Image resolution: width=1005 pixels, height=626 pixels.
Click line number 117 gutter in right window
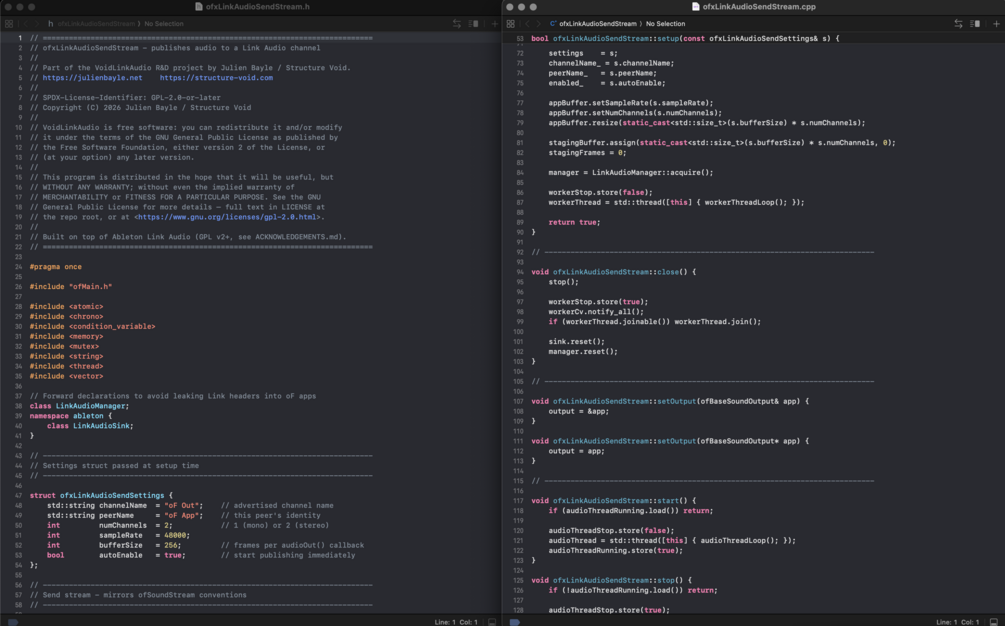[519, 500]
